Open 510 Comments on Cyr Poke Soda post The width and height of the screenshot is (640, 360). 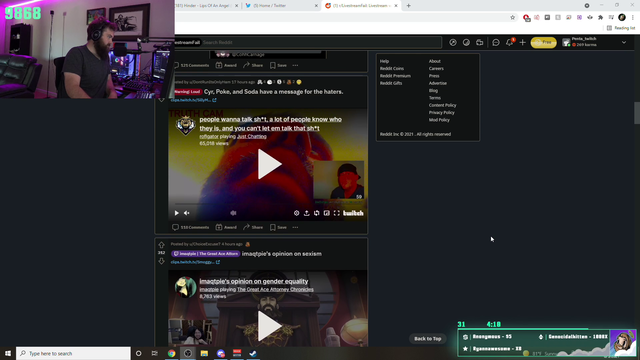(x=191, y=227)
